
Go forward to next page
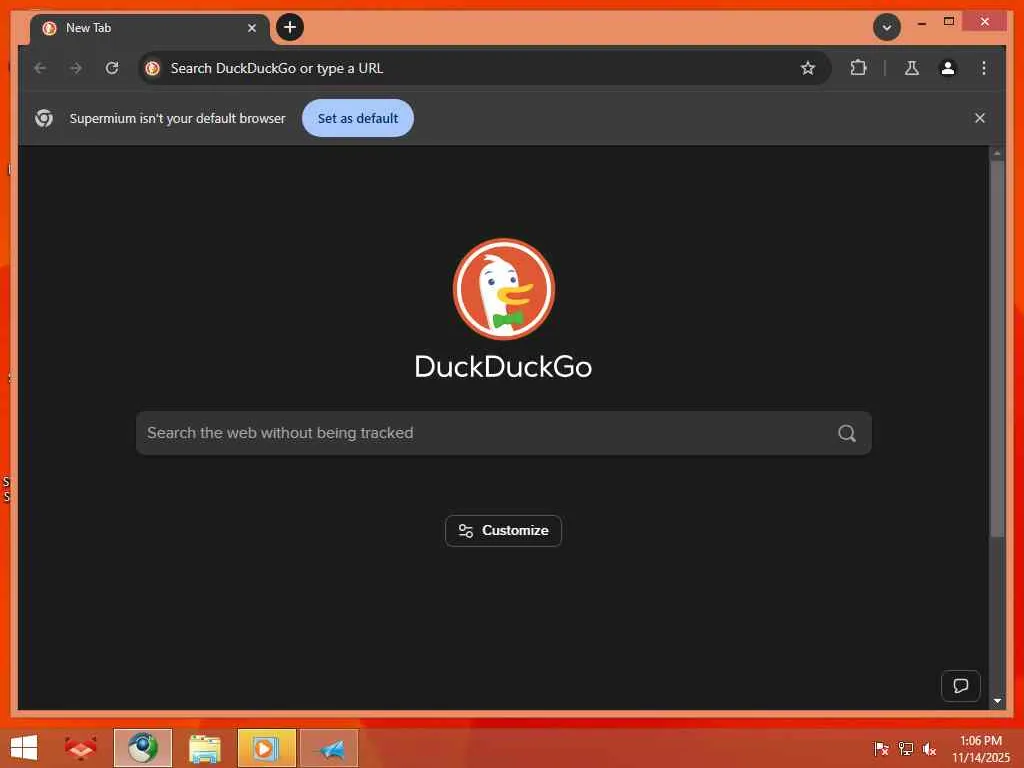[76, 68]
